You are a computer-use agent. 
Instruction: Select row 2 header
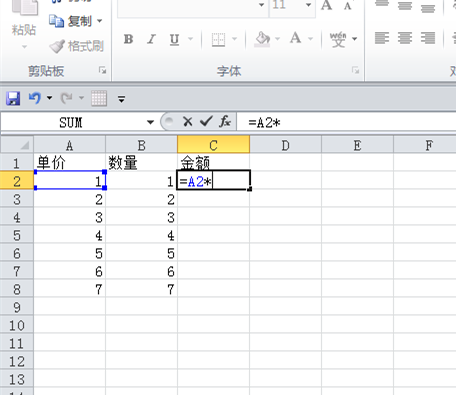[17, 181]
